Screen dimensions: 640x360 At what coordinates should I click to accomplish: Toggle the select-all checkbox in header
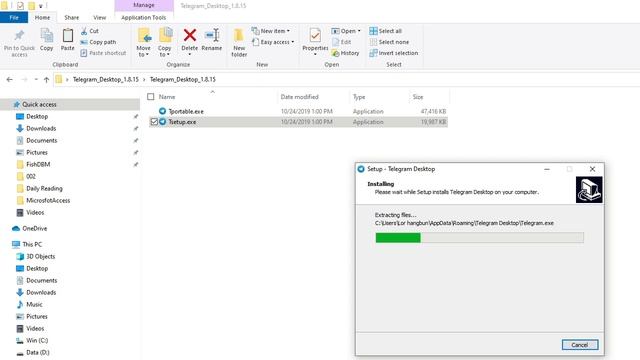(151, 97)
